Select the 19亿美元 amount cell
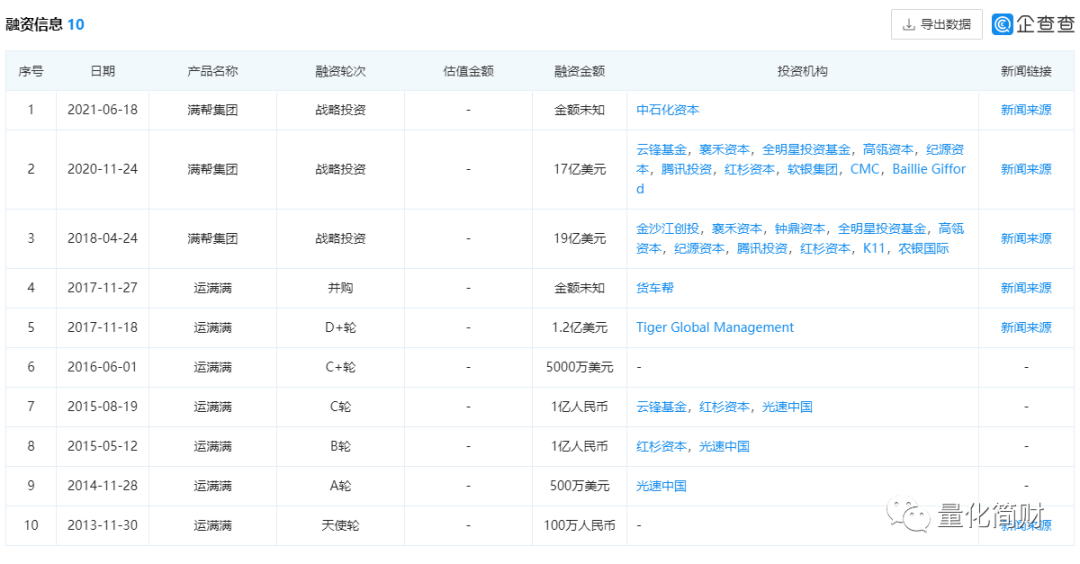Image resolution: width=1080 pixels, height=564 pixels. 579,238
